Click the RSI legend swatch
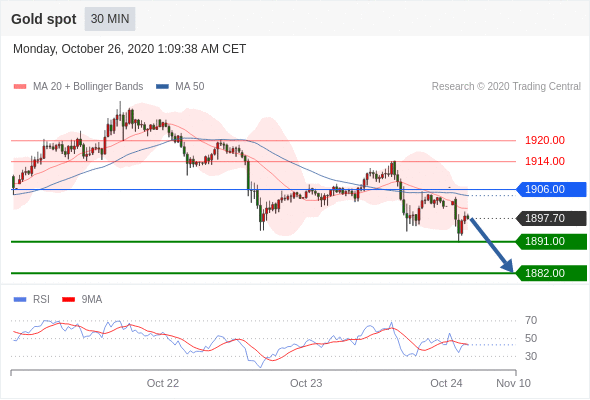 [20, 300]
